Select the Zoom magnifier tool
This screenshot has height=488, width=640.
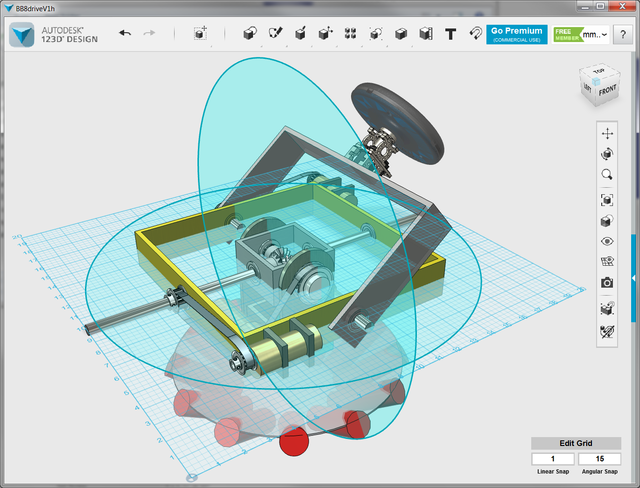tap(607, 175)
